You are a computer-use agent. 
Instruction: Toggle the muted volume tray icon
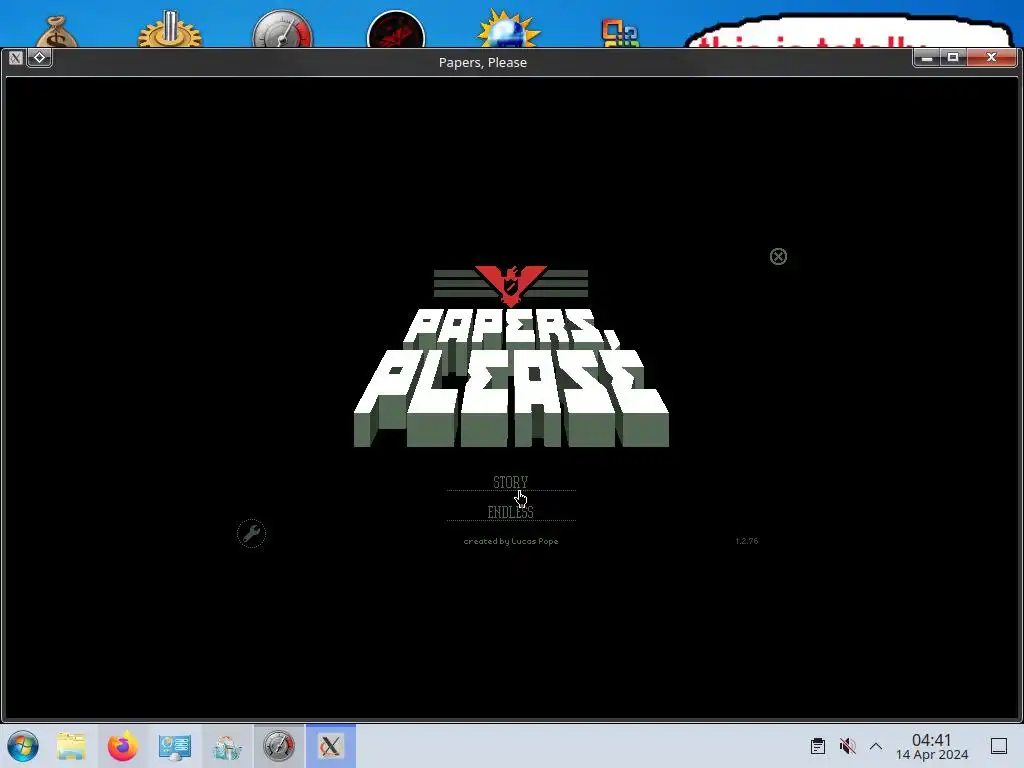coord(847,746)
